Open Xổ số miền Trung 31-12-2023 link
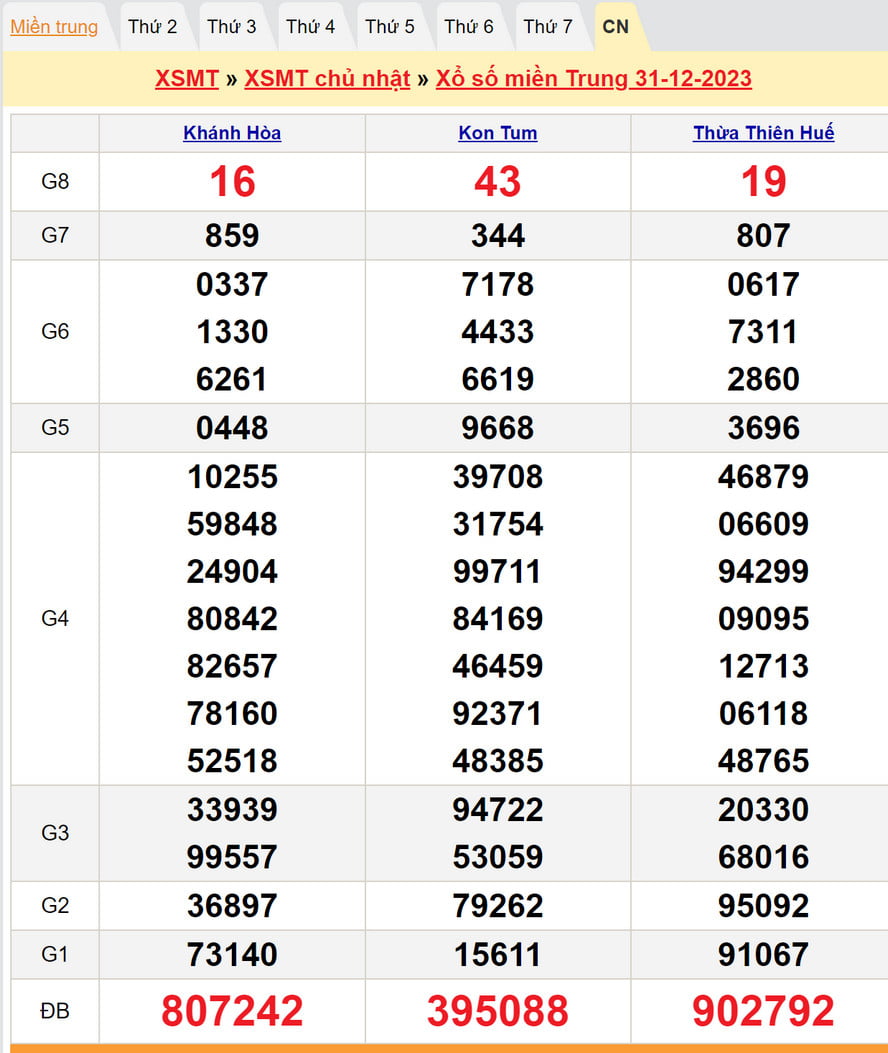Image resolution: width=888 pixels, height=1053 pixels. (593, 79)
